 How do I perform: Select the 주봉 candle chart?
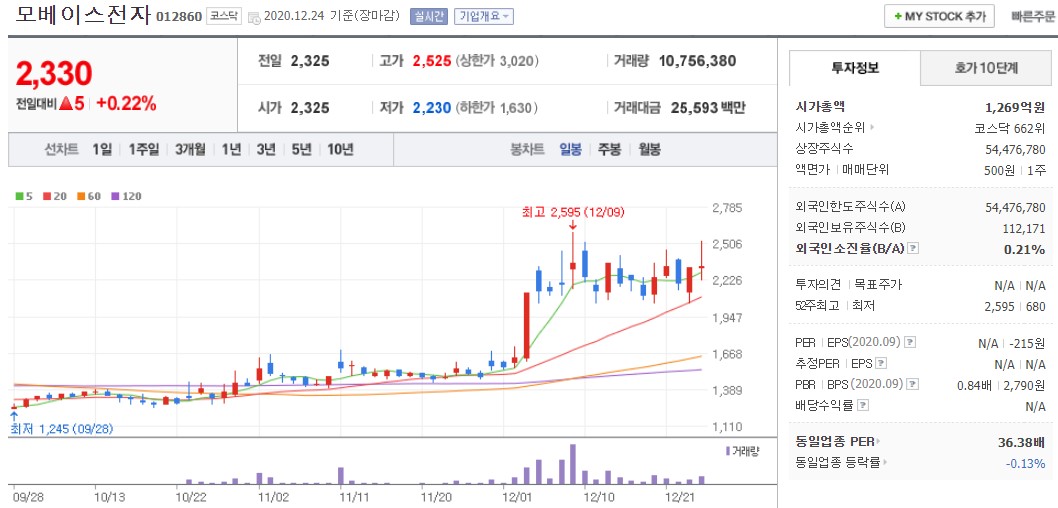(609, 149)
